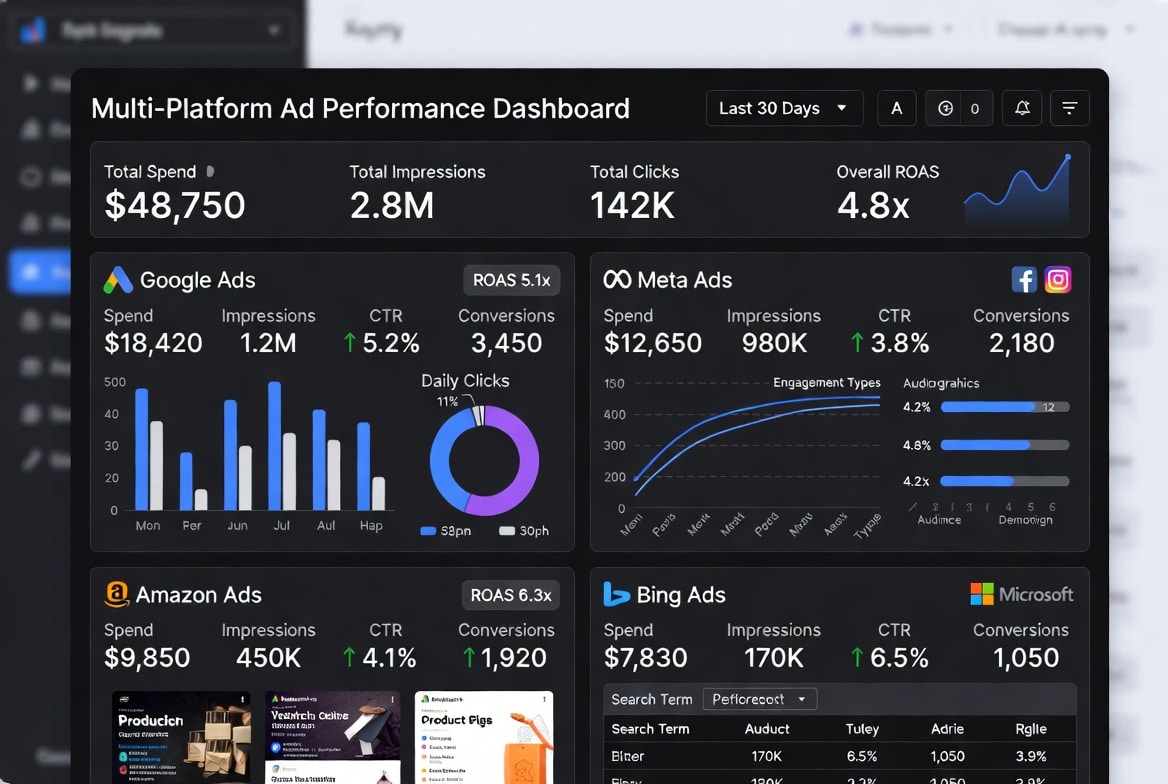Sort by Search Term column header
1168x784 pixels.
[x=650, y=729]
